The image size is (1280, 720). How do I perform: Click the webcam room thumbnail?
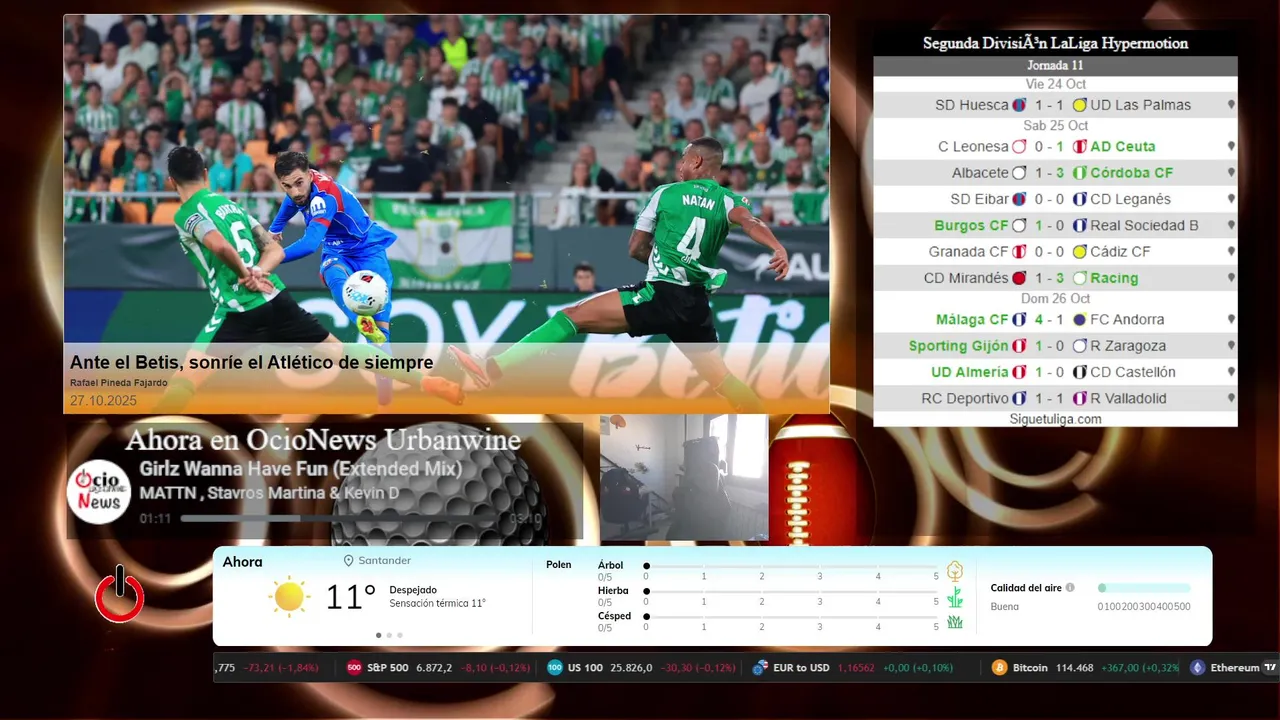click(684, 478)
